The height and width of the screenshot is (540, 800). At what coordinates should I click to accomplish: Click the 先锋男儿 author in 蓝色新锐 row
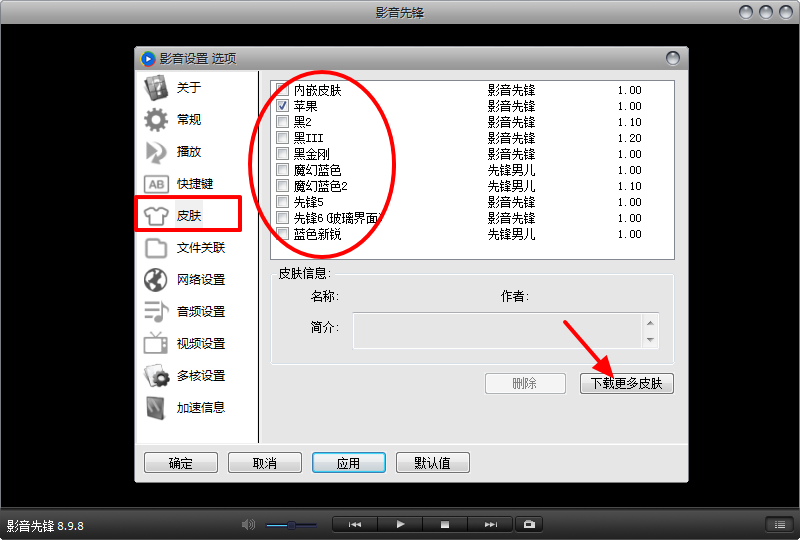[x=511, y=234]
